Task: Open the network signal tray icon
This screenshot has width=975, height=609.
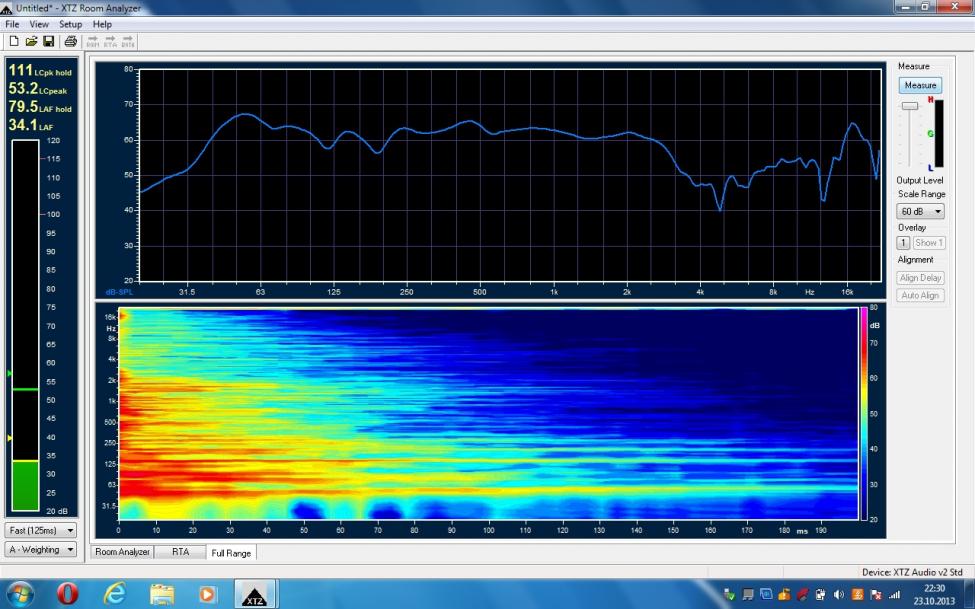Action: 895,595
